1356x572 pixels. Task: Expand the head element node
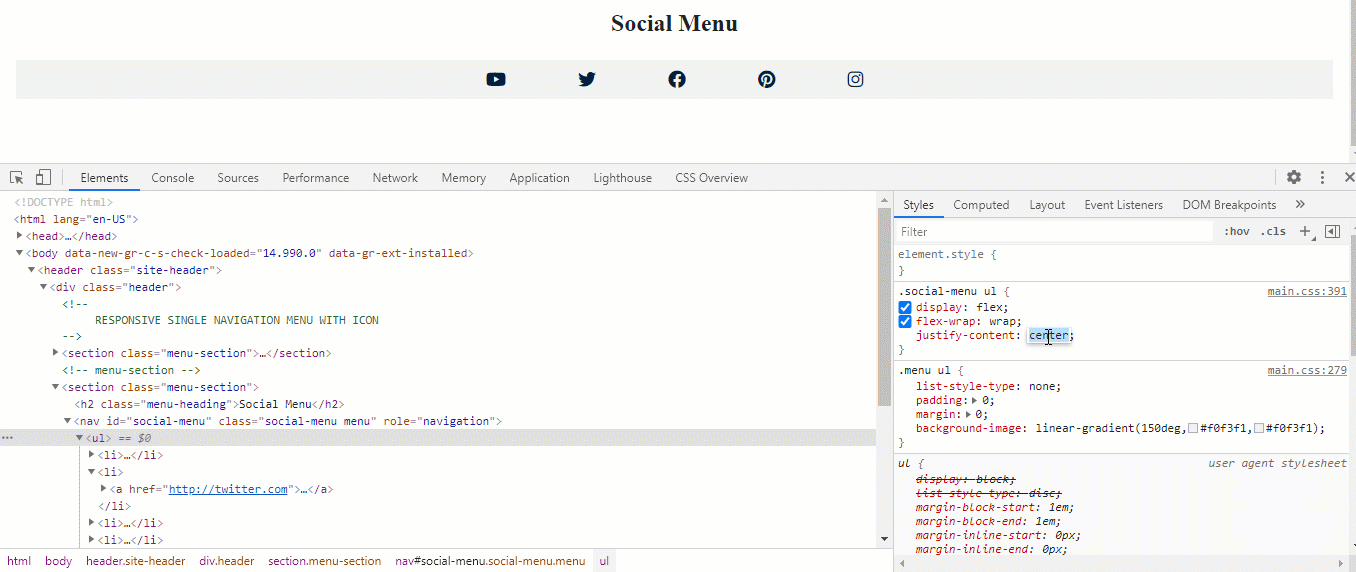coord(20,236)
